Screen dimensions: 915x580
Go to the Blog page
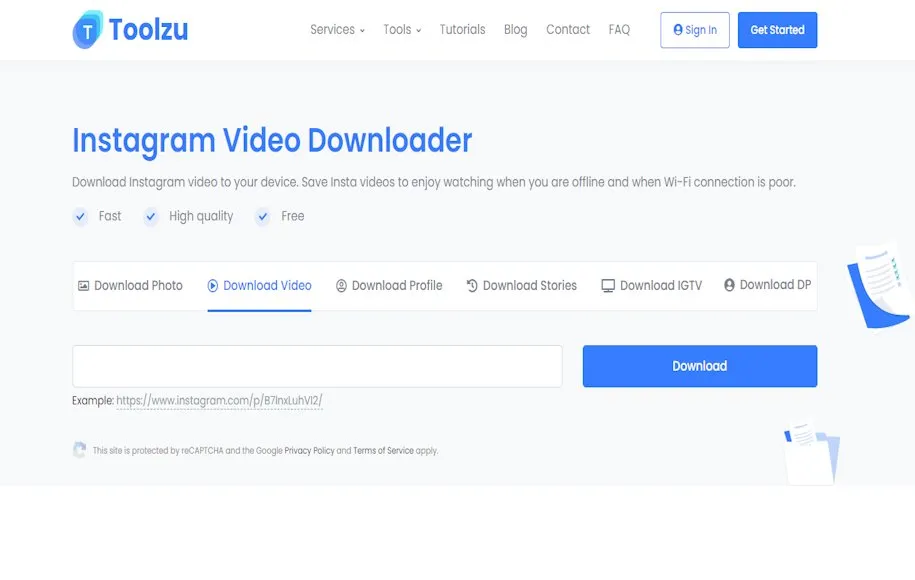coord(515,30)
